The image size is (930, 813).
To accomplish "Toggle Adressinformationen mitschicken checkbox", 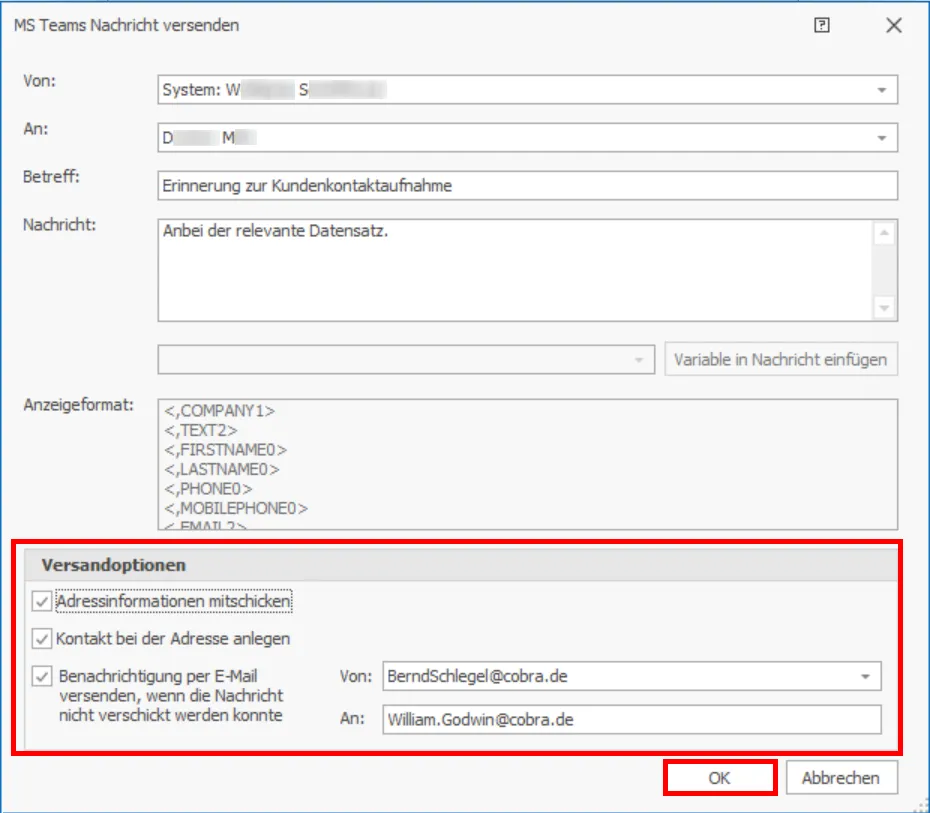I will 42,601.
